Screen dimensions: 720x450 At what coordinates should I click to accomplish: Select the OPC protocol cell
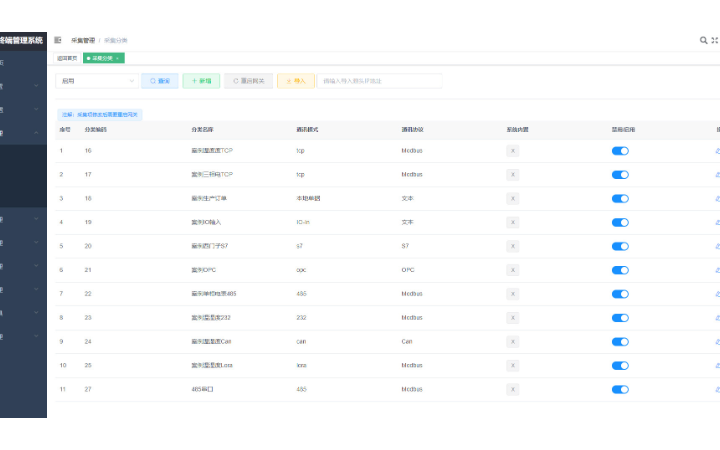click(x=408, y=270)
